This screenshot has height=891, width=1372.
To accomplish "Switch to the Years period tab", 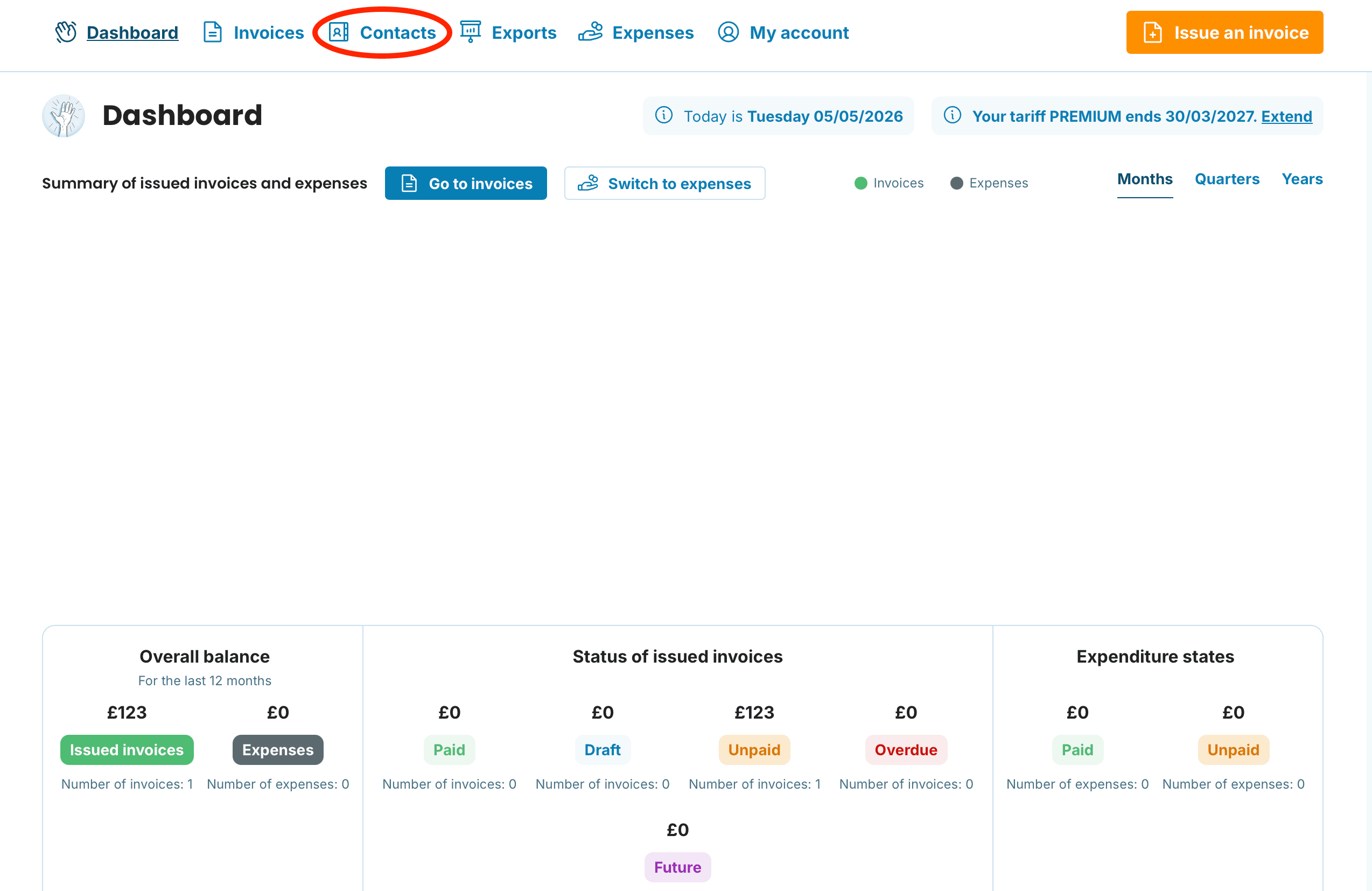I will pos(1301,179).
